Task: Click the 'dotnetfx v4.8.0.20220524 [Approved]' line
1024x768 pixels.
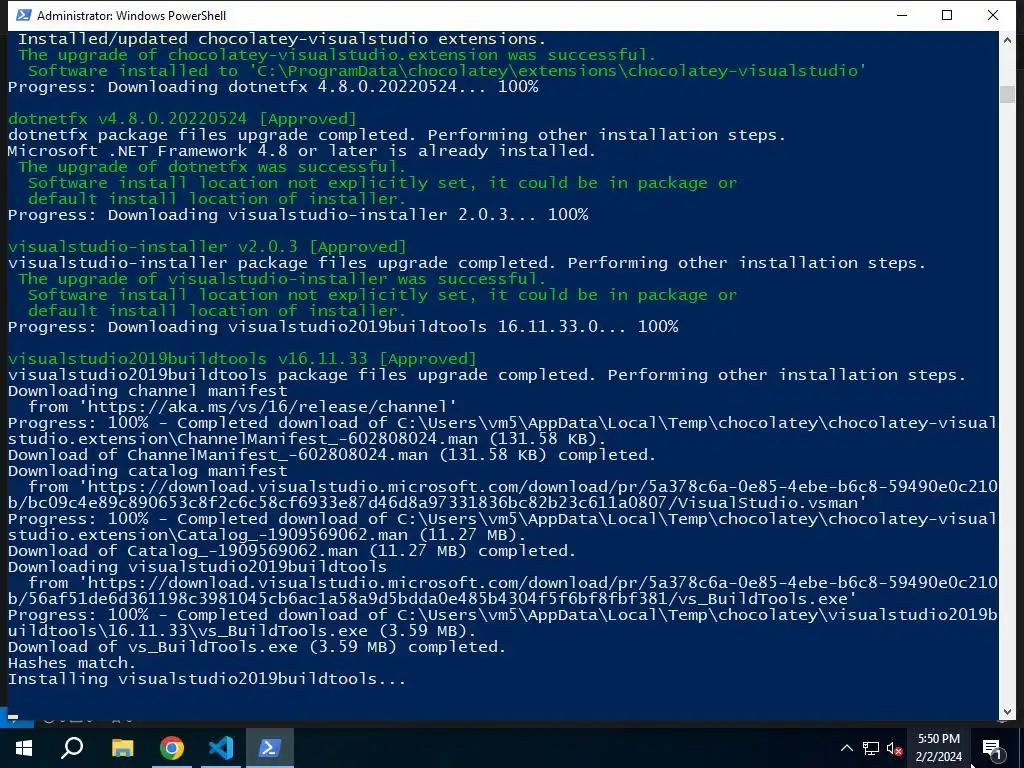Action: point(182,119)
